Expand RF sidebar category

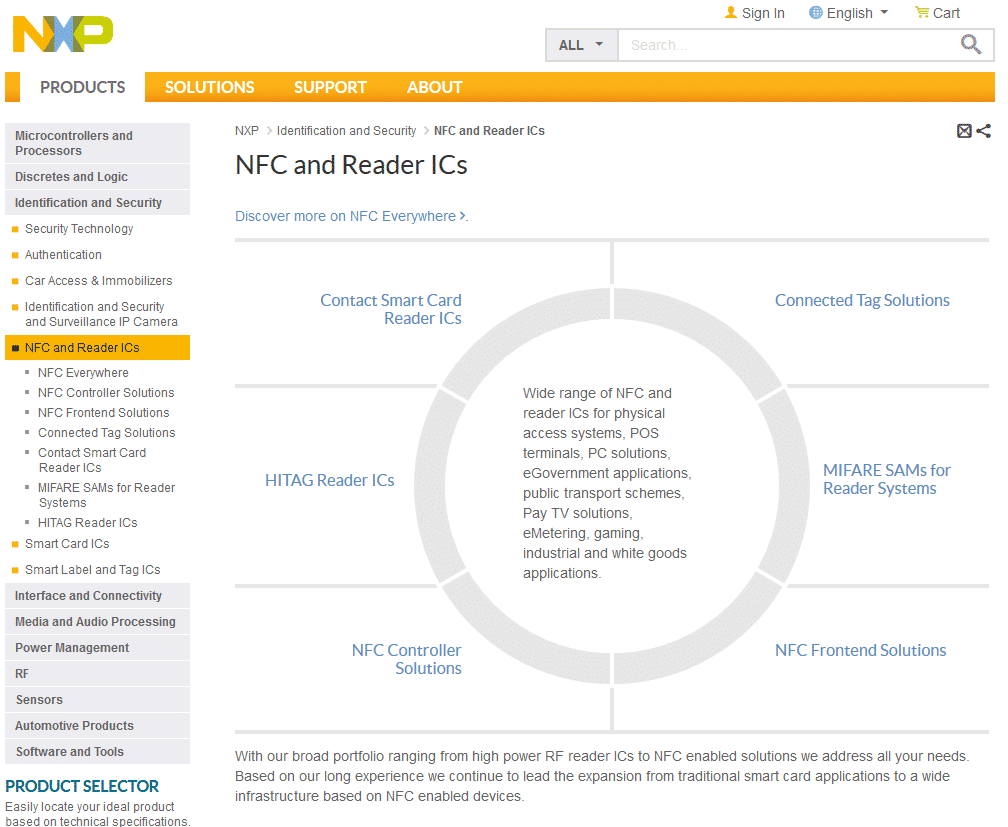click(98, 674)
